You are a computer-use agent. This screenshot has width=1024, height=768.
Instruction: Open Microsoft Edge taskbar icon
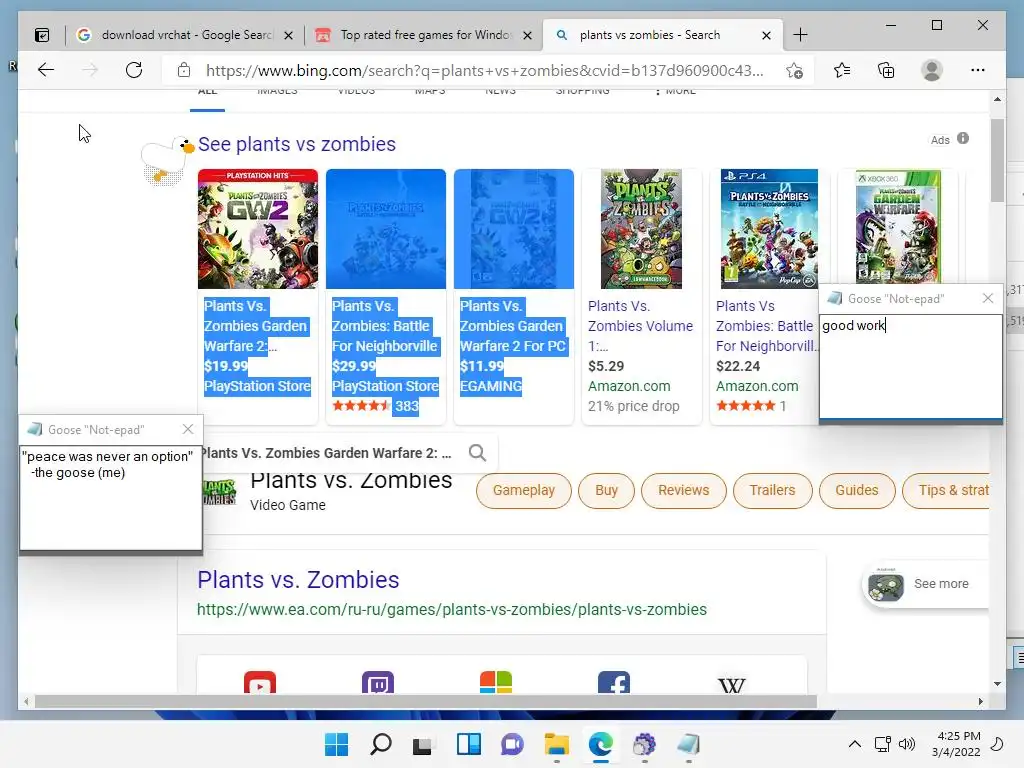click(601, 744)
